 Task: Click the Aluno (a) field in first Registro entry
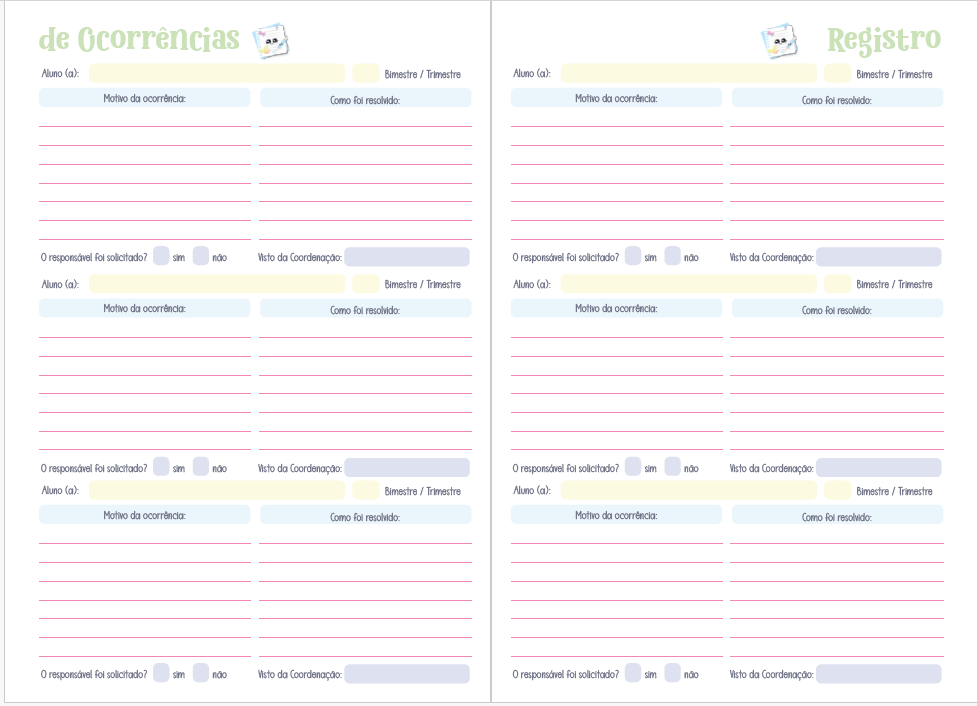click(x=689, y=73)
